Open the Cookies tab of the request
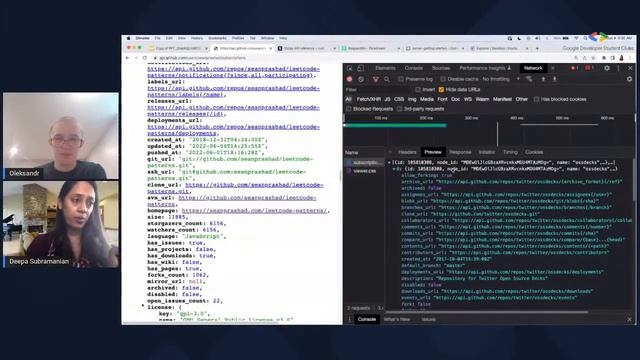The width and height of the screenshot is (640, 360). tap(534, 152)
